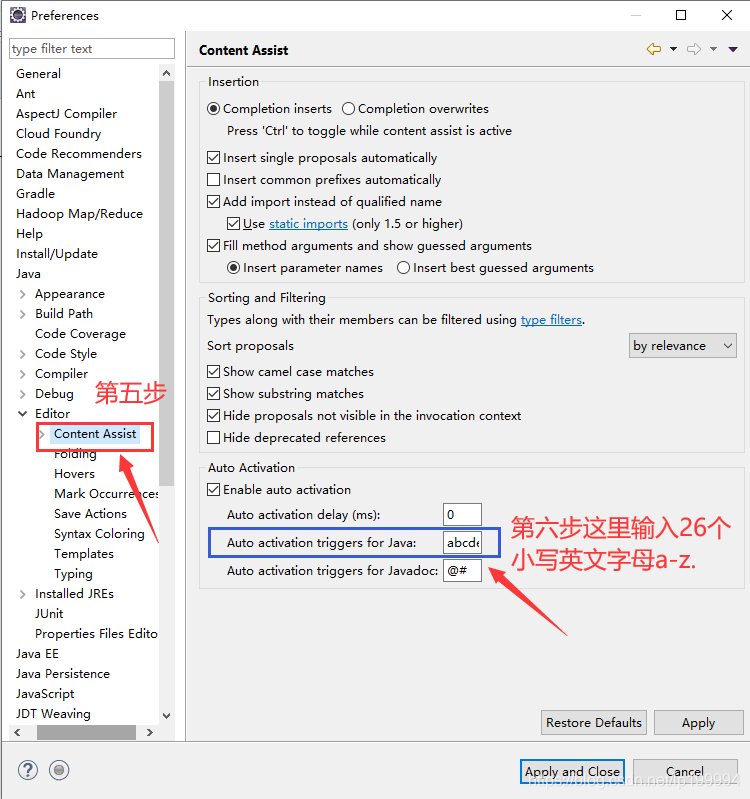The image size is (750, 799).
Task: Click tree vertical scrollbar down arrow
Action: [x=166, y=715]
